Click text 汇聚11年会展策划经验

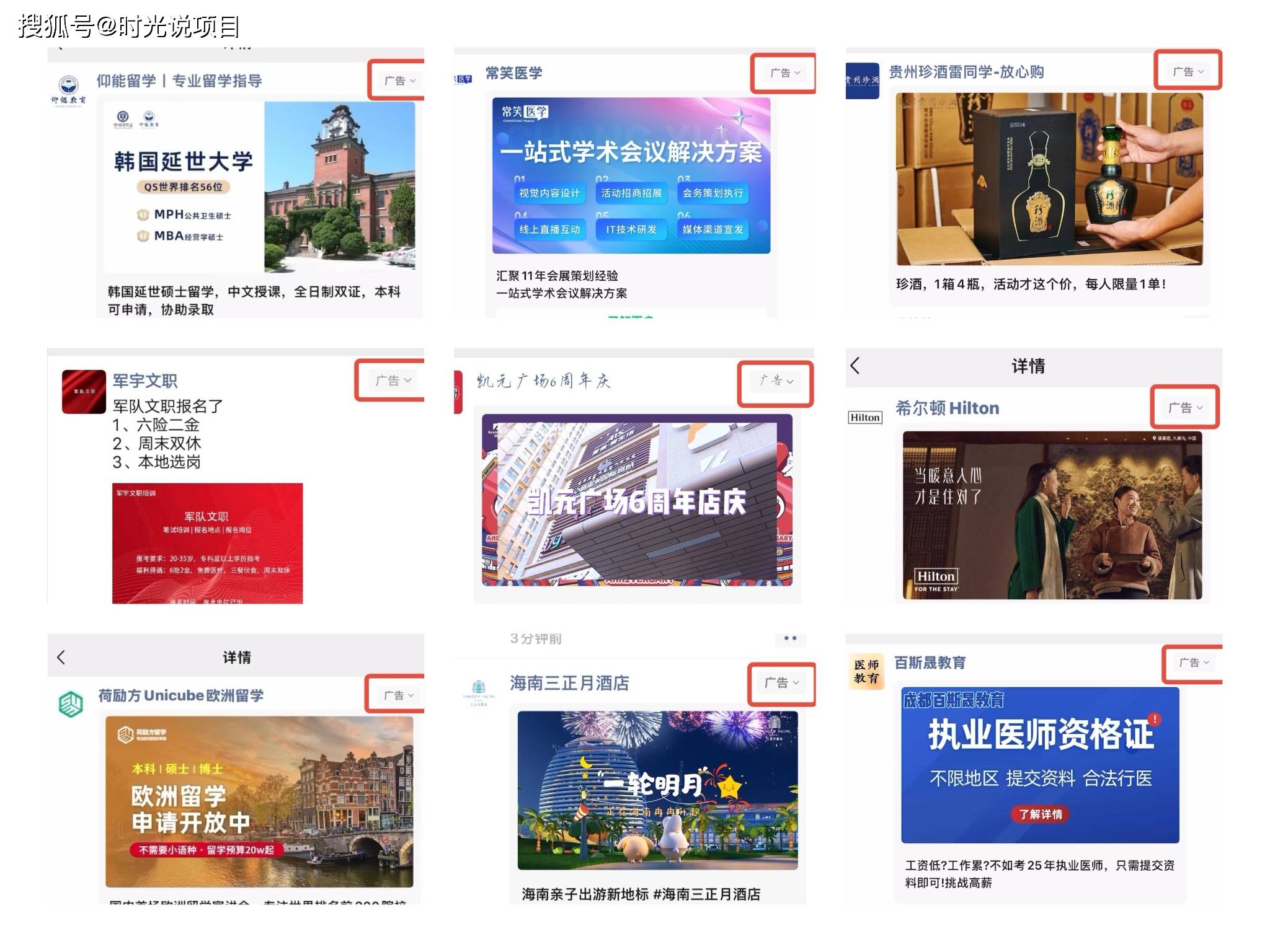[x=557, y=276]
